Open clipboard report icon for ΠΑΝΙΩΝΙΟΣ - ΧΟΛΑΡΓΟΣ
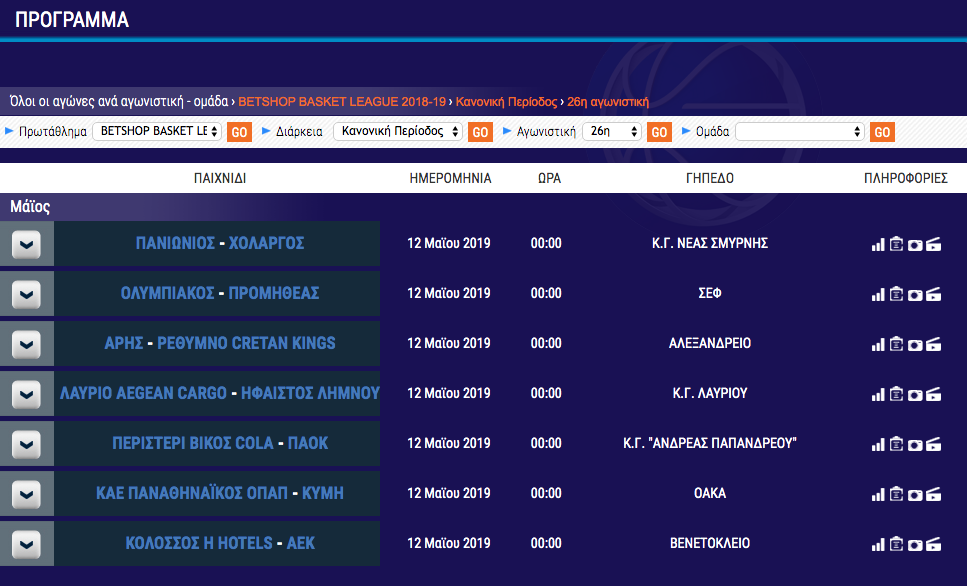 897,243
